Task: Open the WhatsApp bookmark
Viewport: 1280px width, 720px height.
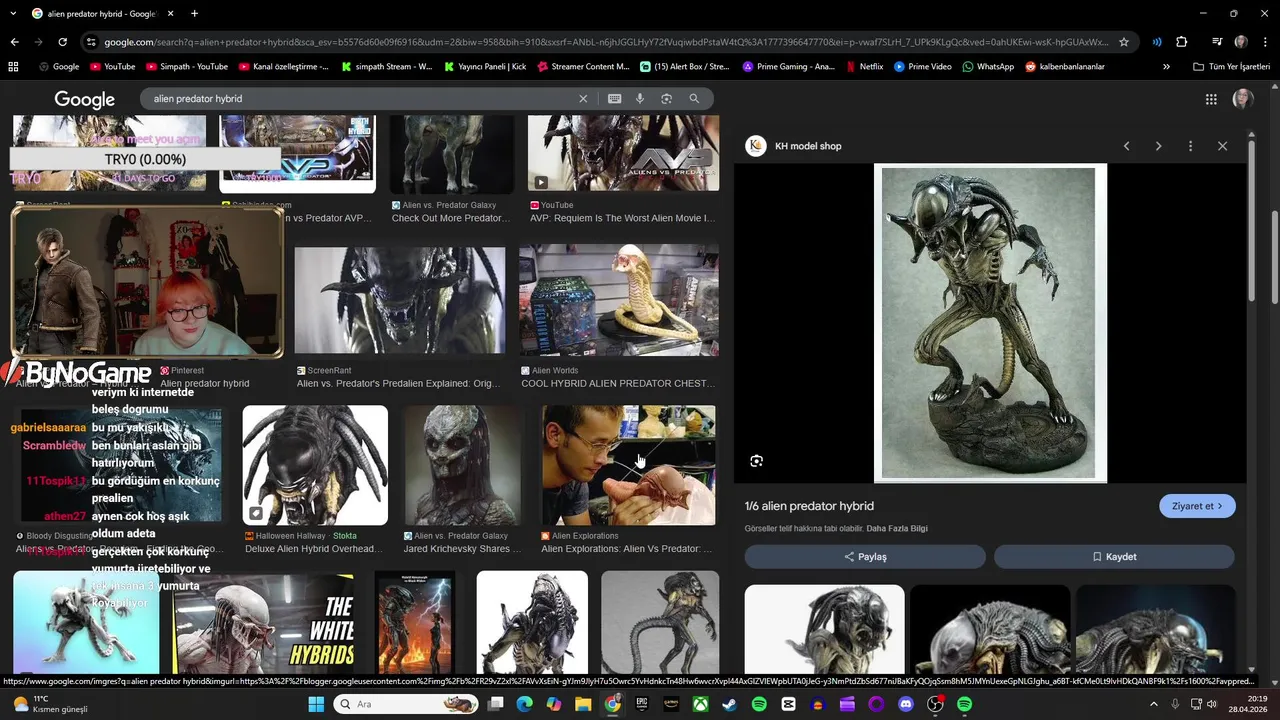Action: coord(988,67)
